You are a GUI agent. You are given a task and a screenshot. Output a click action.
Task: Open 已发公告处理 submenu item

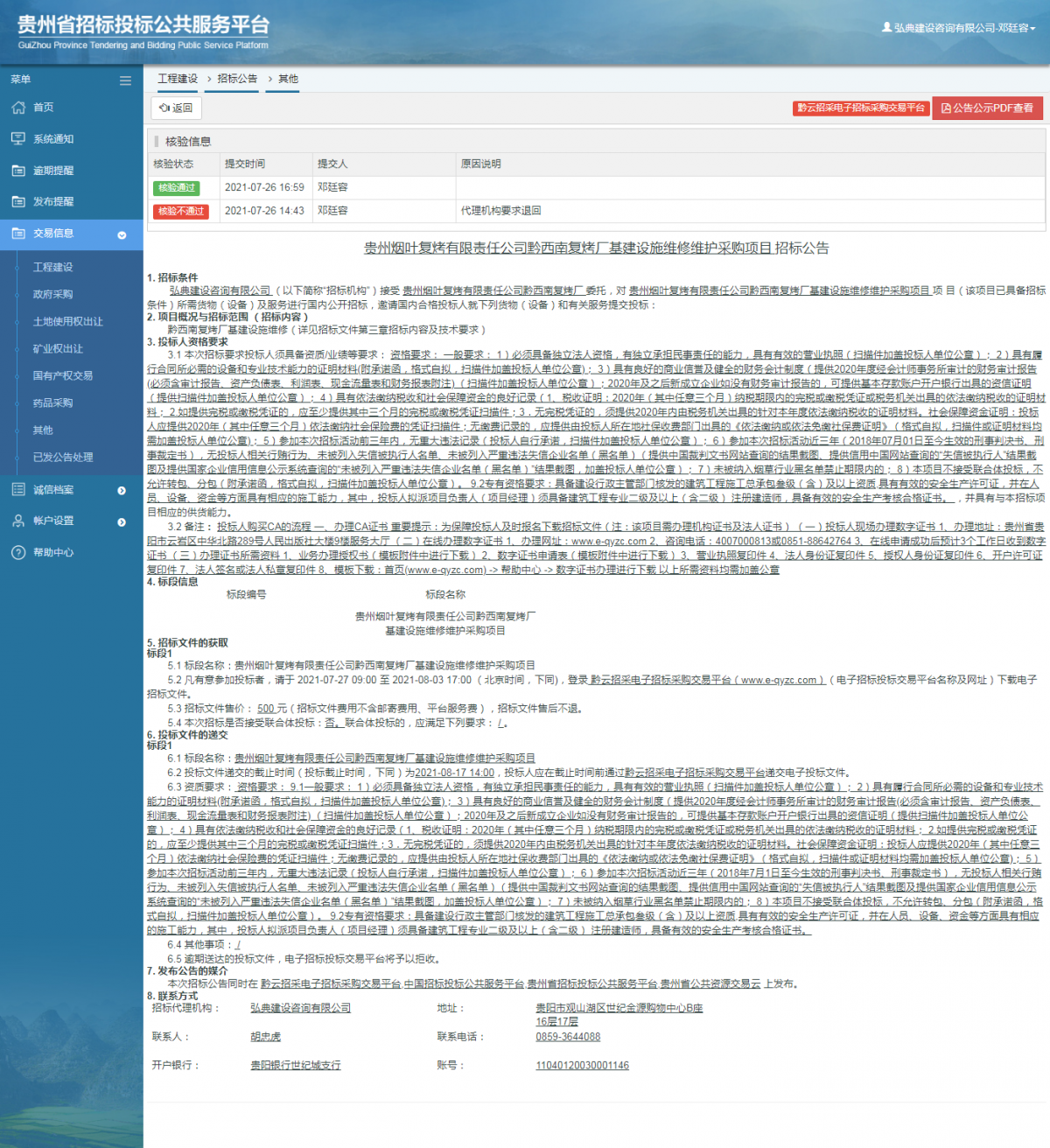62,457
